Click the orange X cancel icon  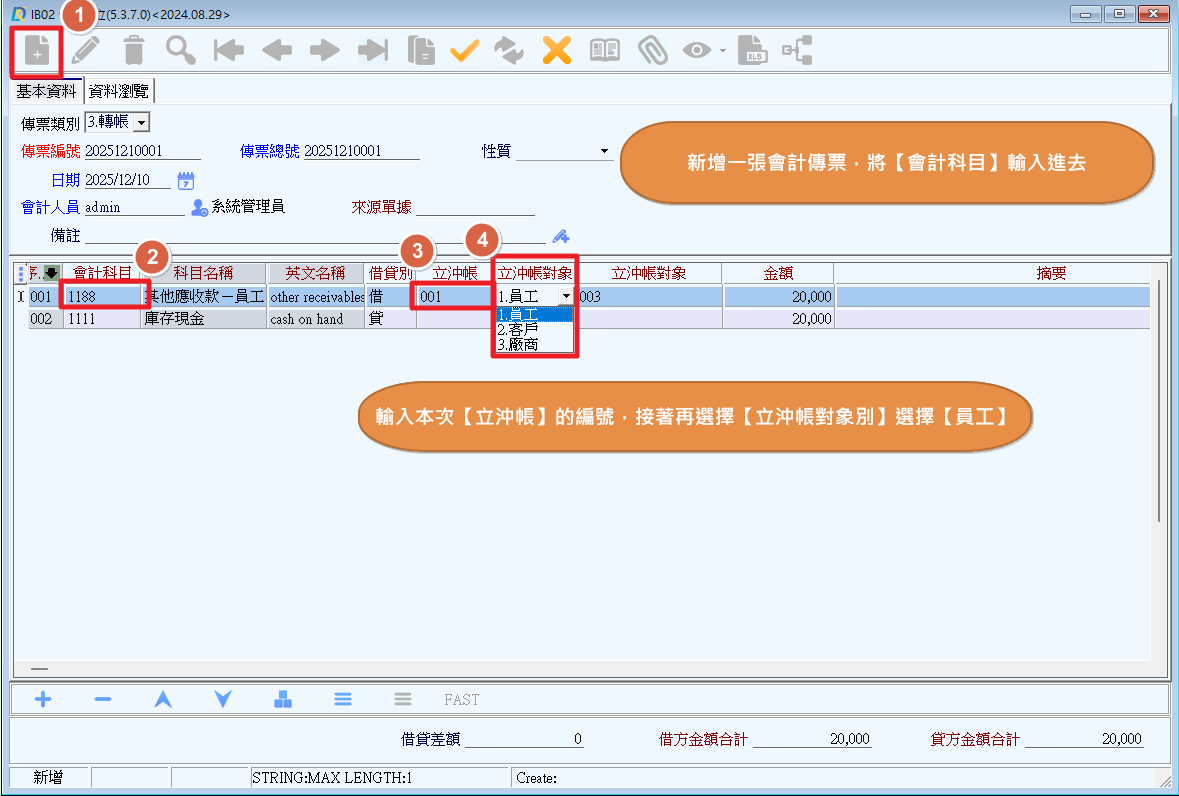coord(556,51)
